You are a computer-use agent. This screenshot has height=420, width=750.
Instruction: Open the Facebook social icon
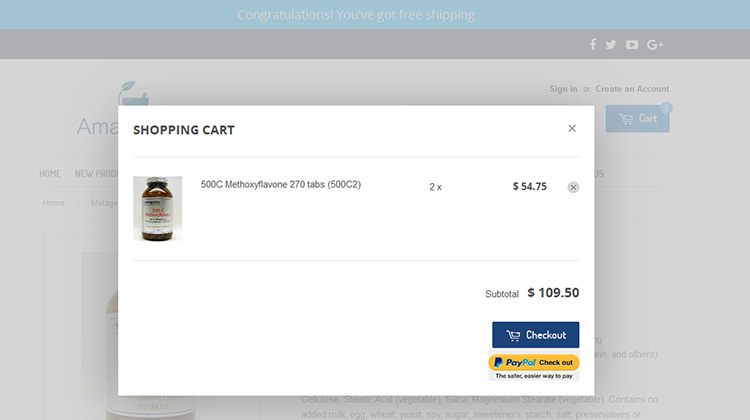593,44
